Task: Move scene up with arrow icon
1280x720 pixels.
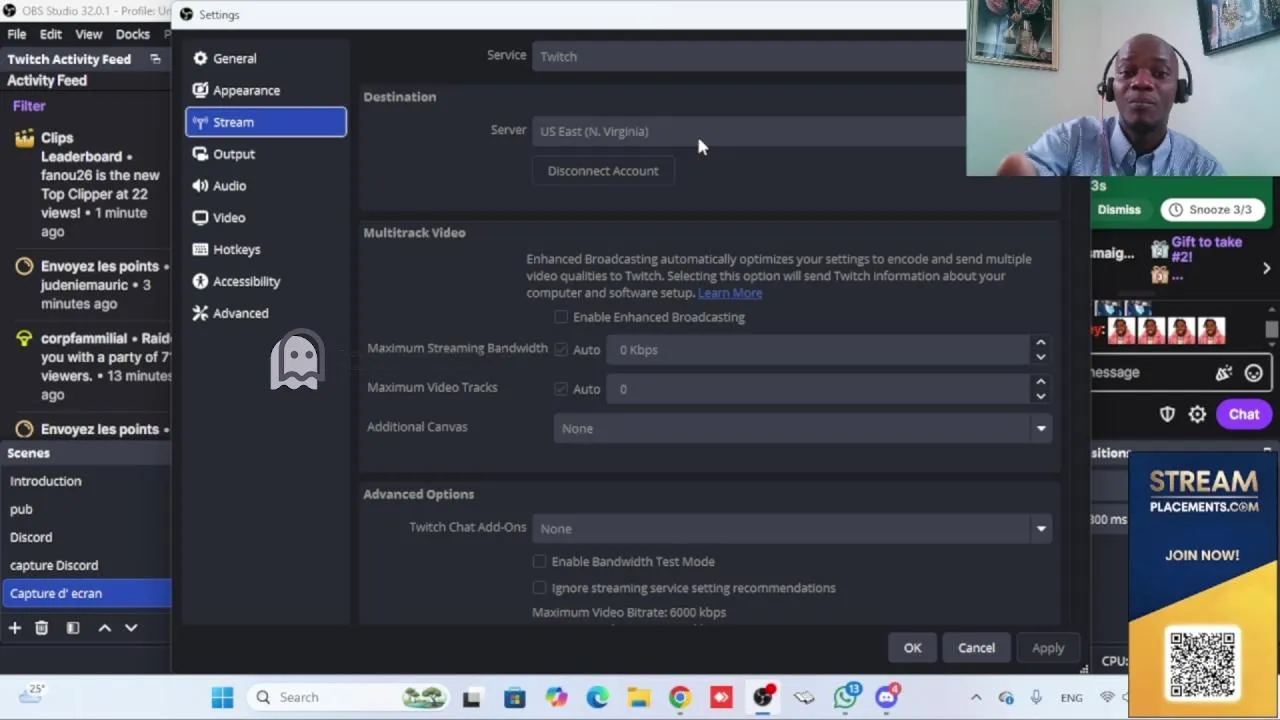Action: coord(104,628)
